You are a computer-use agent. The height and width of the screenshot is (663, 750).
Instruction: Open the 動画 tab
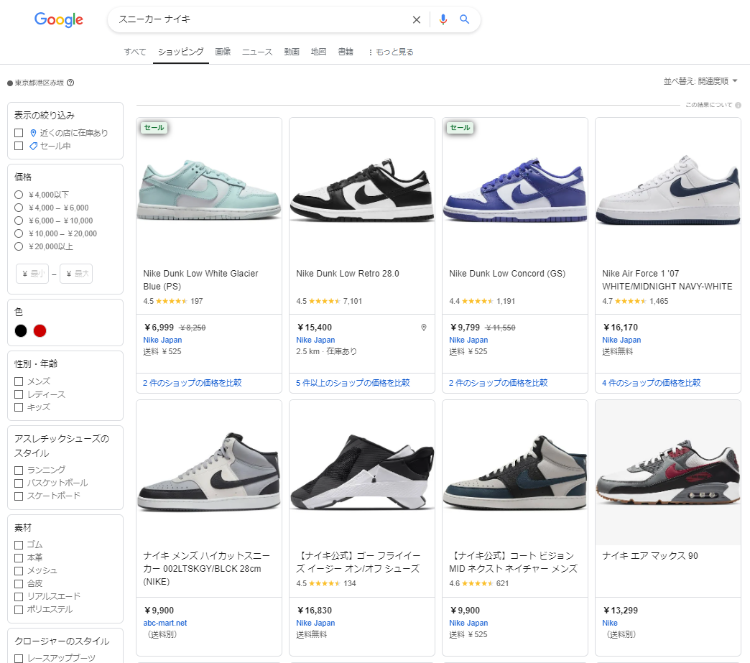[292, 52]
